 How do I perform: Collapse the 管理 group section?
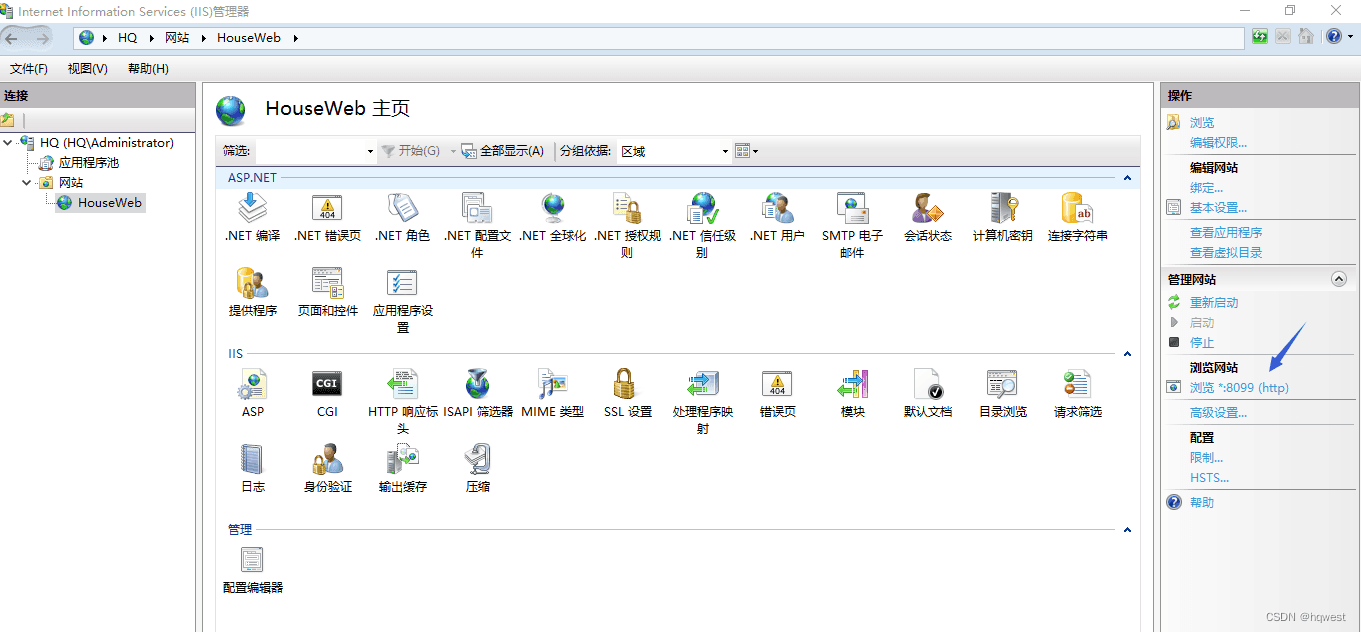(x=1127, y=530)
